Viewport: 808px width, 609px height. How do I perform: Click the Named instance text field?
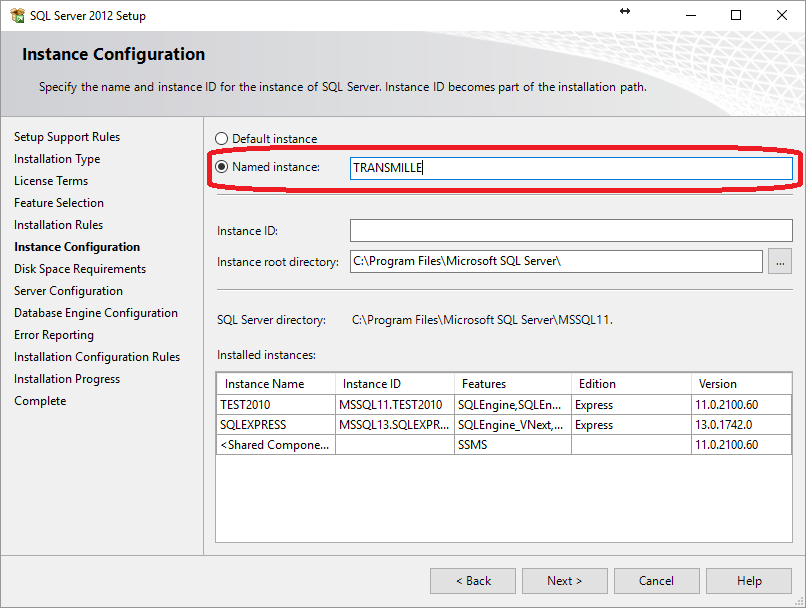tap(571, 168)
